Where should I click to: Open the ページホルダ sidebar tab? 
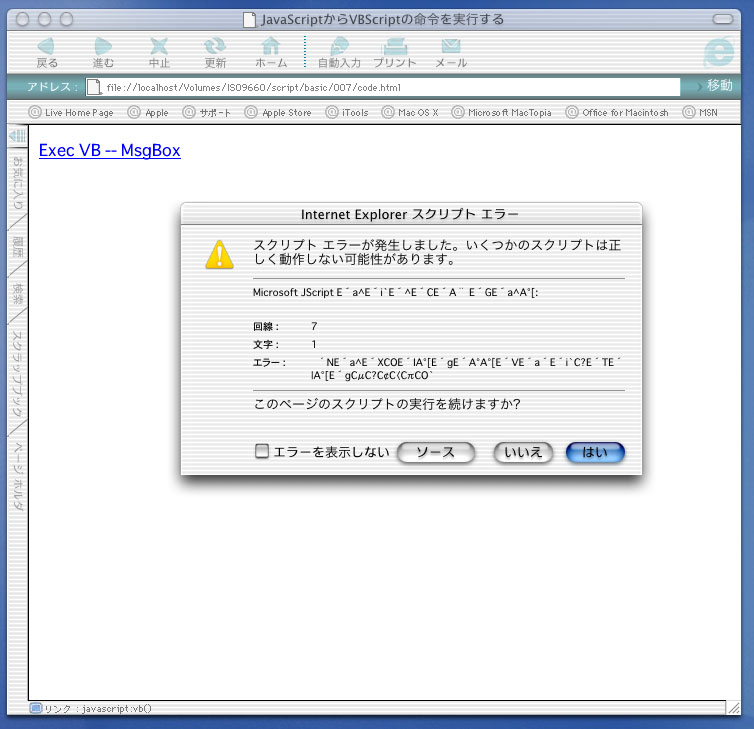coord(18,476)
